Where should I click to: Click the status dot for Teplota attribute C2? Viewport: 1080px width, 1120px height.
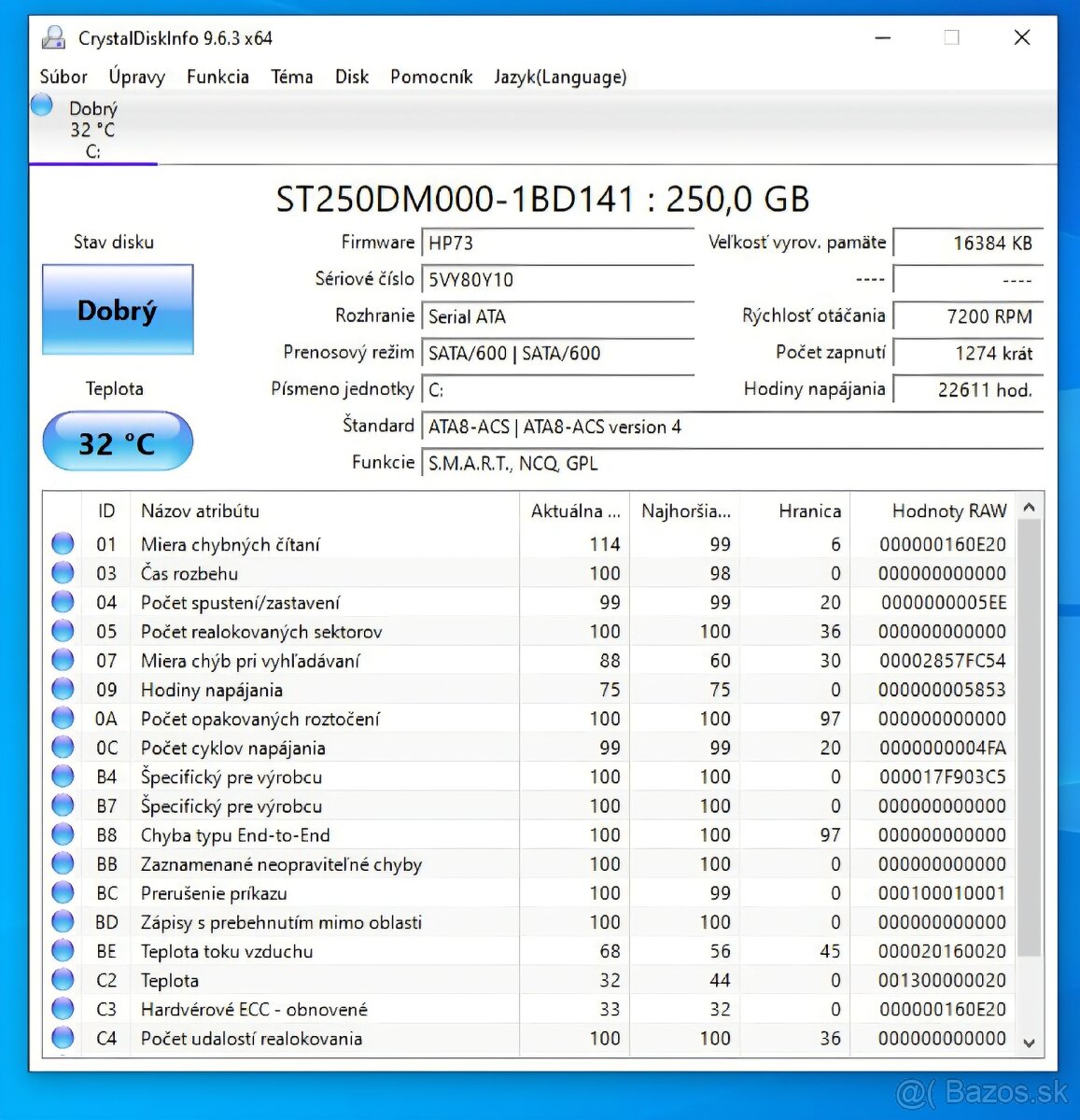62,979
